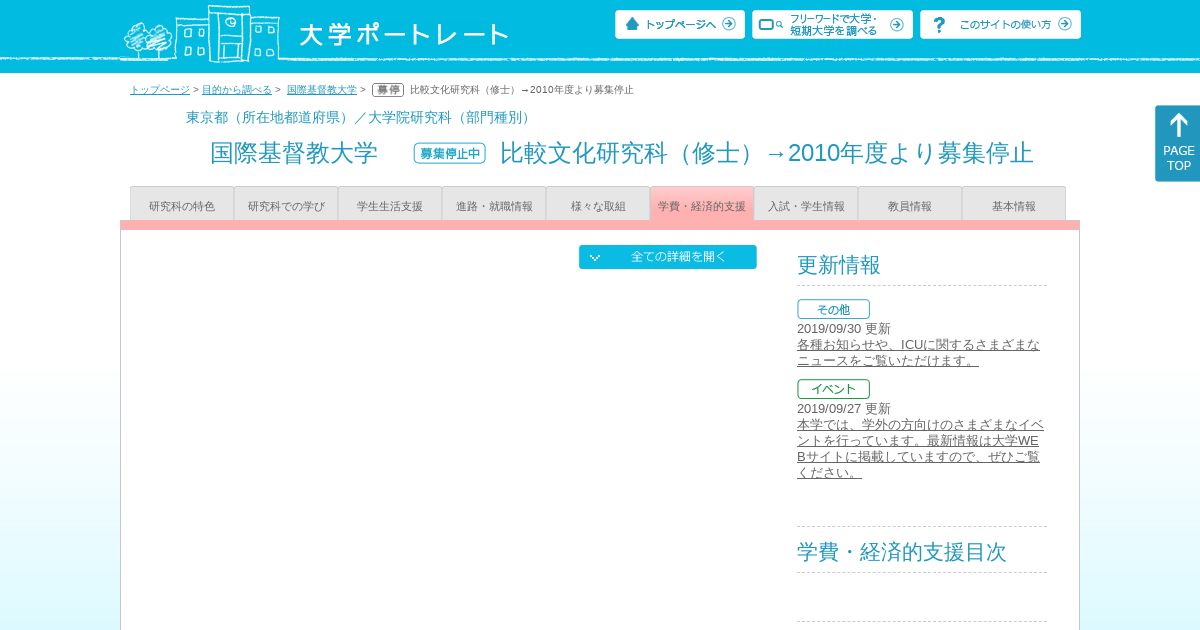Click the 募集停止中 badge beside university name
Image resolution: width=1200 pixels, height=630 pixels.
click(450, 153)
